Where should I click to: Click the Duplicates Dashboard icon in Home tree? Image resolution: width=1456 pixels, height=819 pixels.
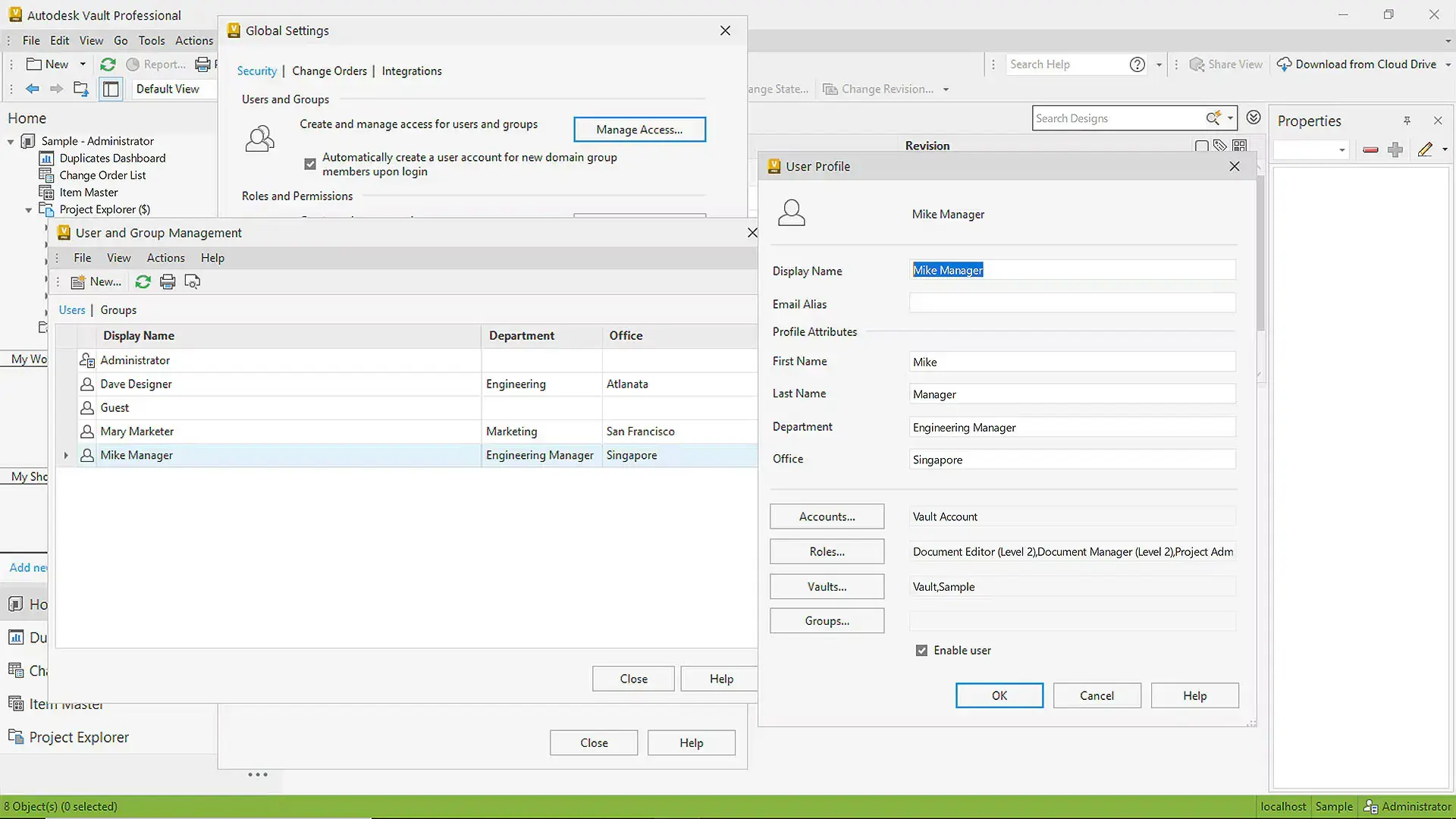(46, 158)
